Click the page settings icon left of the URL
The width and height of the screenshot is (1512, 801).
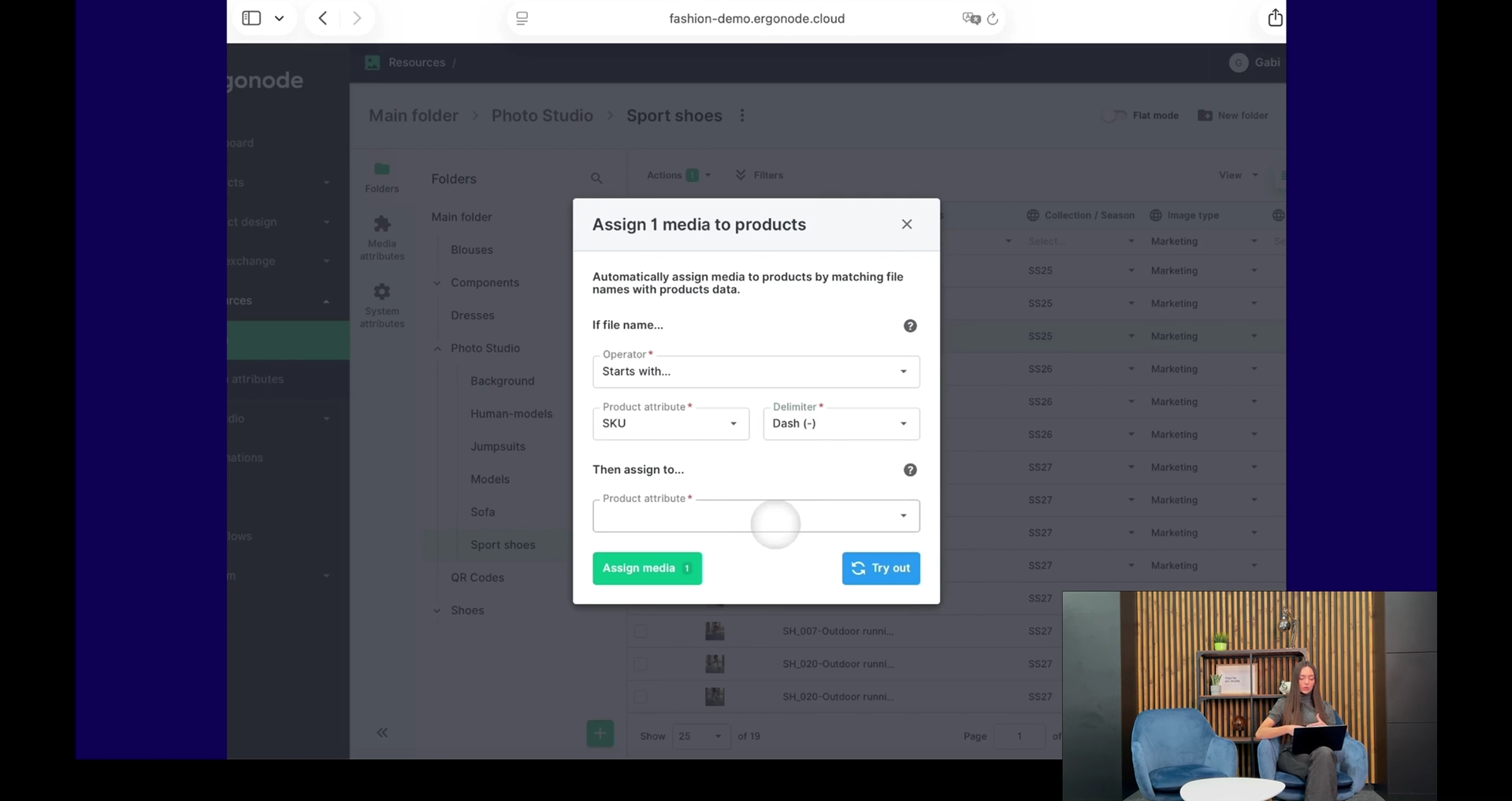pos(522,18)
